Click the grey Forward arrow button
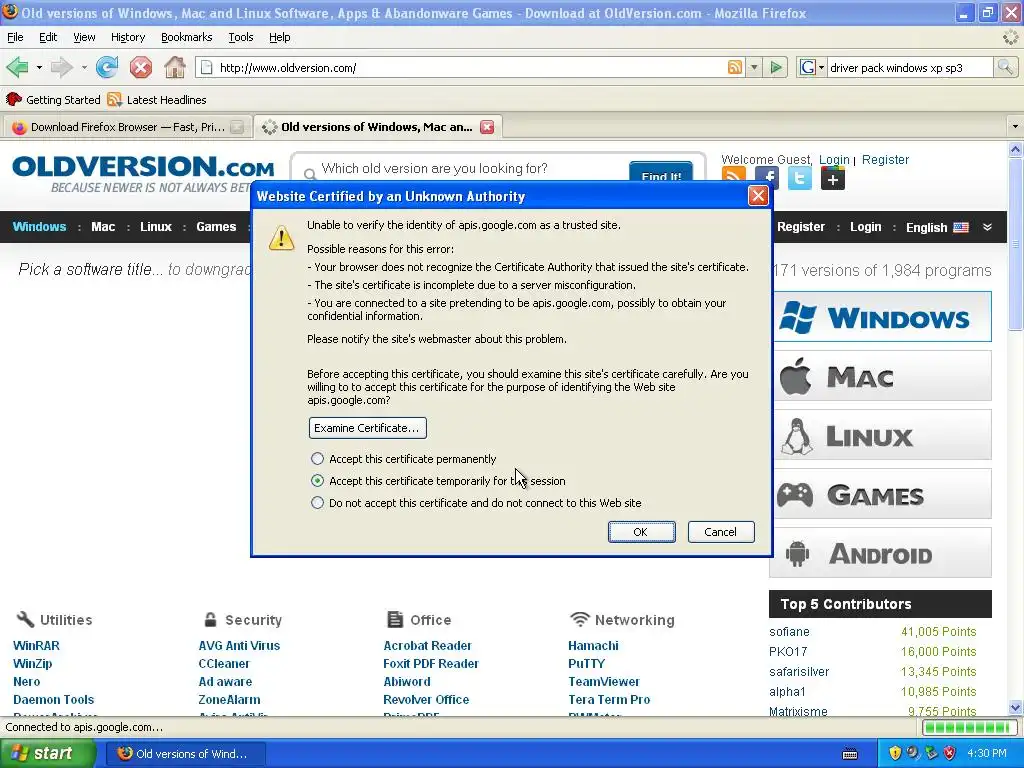This screenshot has width=1024, height=768. point(61,67)
